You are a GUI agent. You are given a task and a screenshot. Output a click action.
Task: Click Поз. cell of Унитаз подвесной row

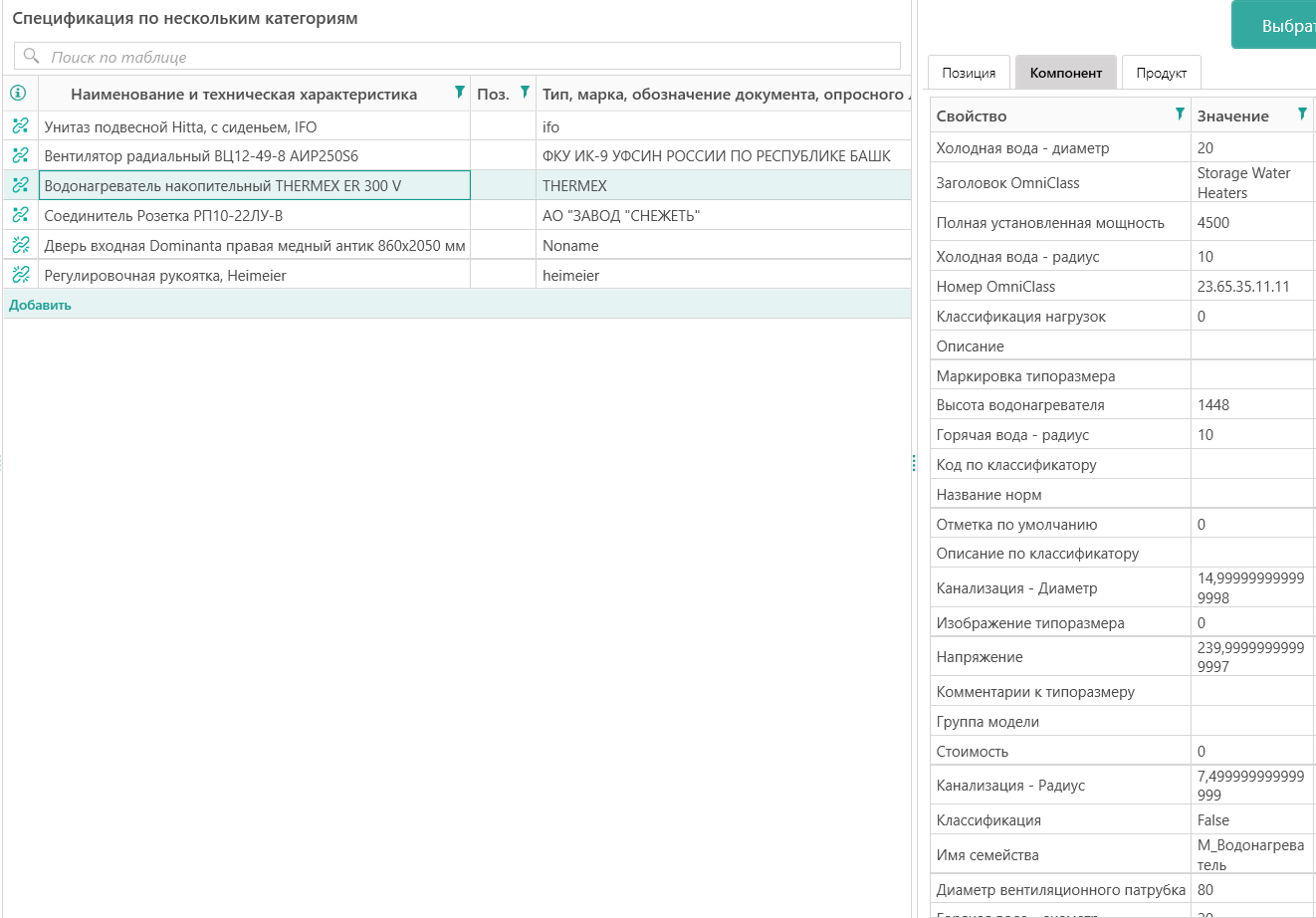tap(503, 126)
